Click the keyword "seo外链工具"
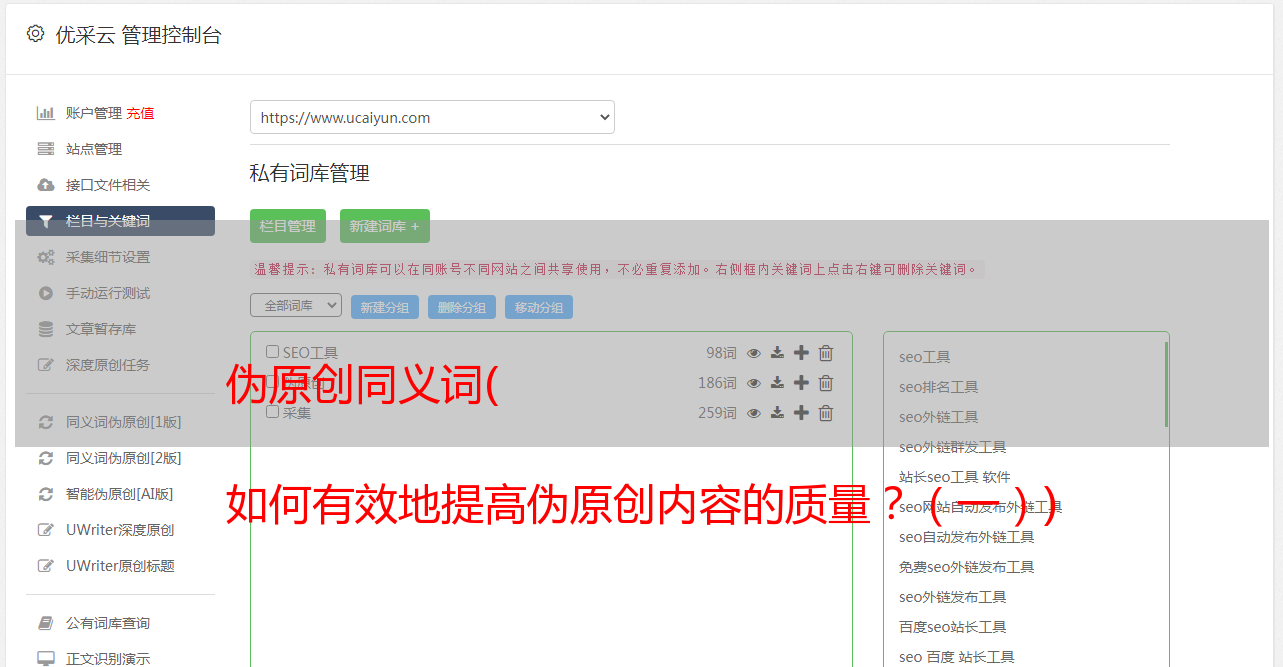 click(939, 417)
